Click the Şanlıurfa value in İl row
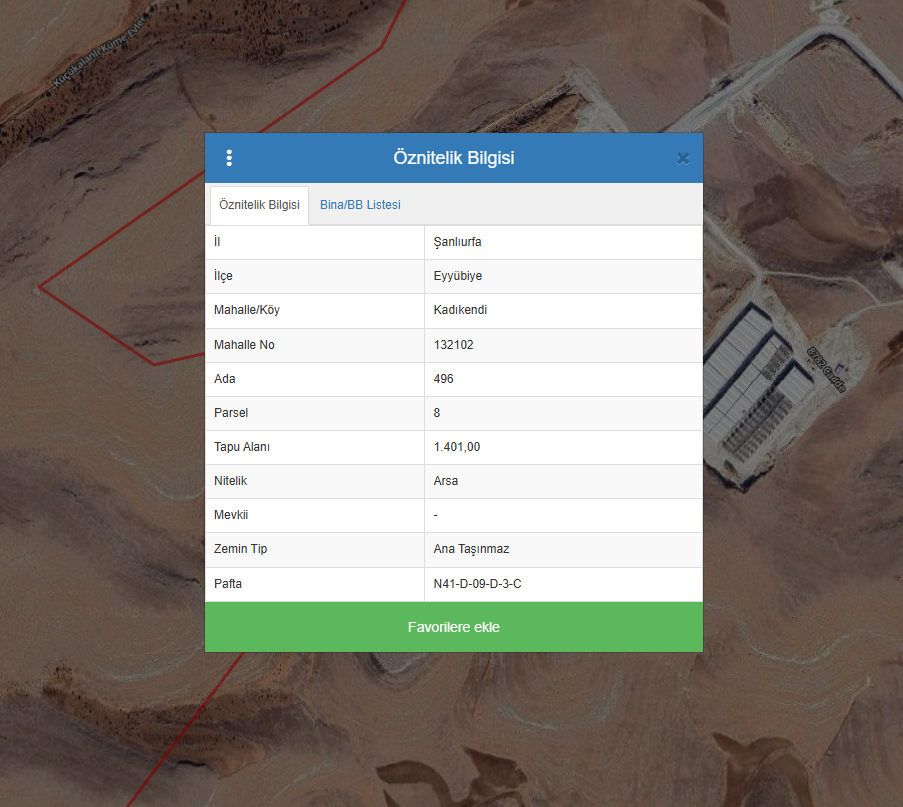Screen dimensions: 903x807 click(x=458, y=242)
